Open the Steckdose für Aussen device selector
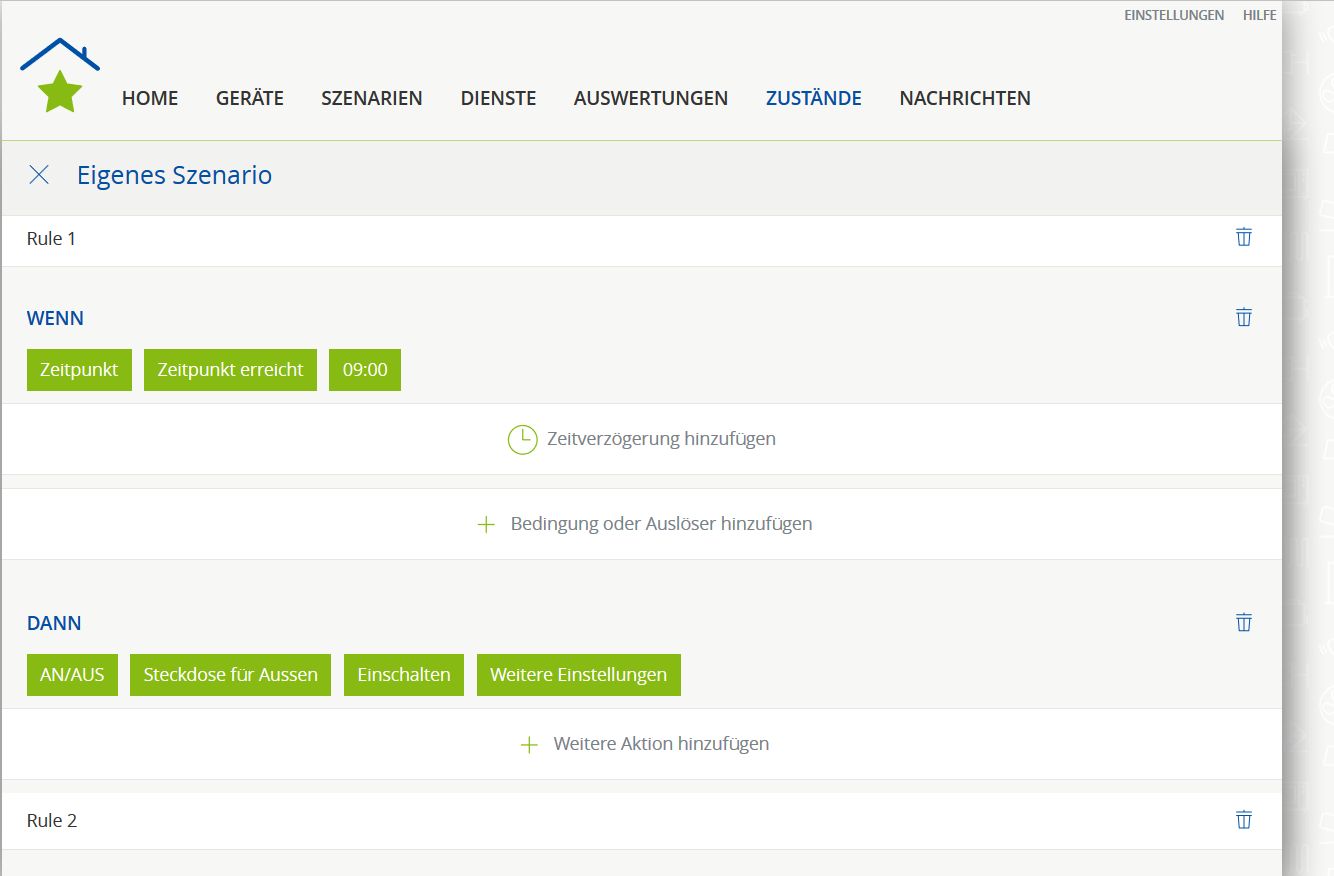The width and height of the screenshot is (1334, 876). [230, 675]
